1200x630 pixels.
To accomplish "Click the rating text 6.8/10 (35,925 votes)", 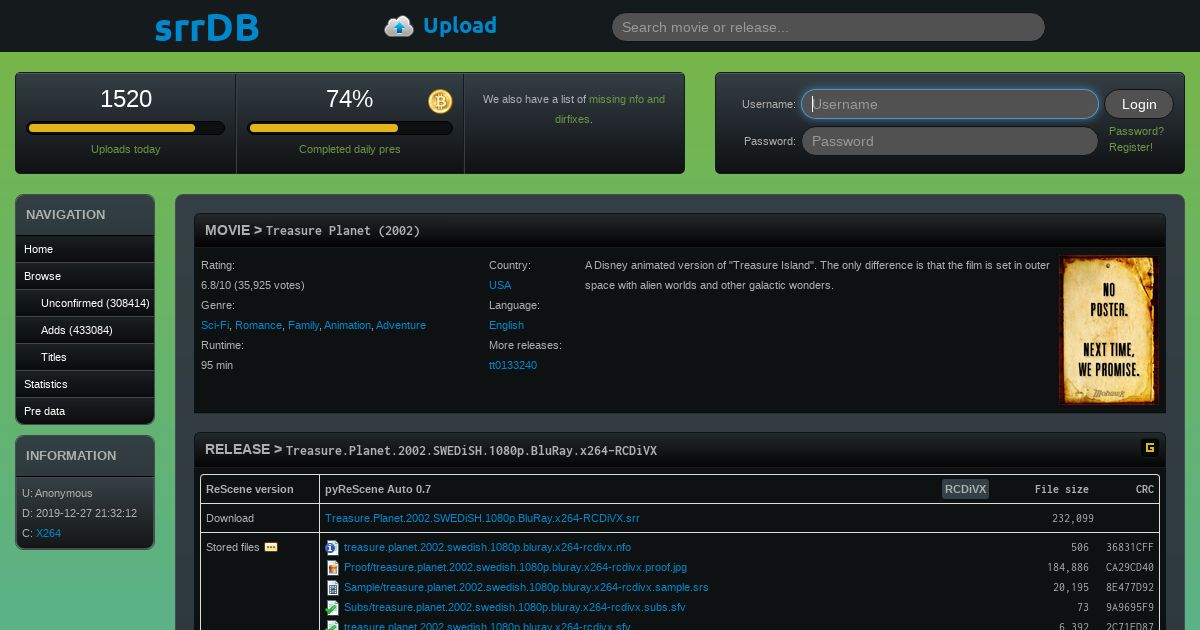I will click(253, 285).
